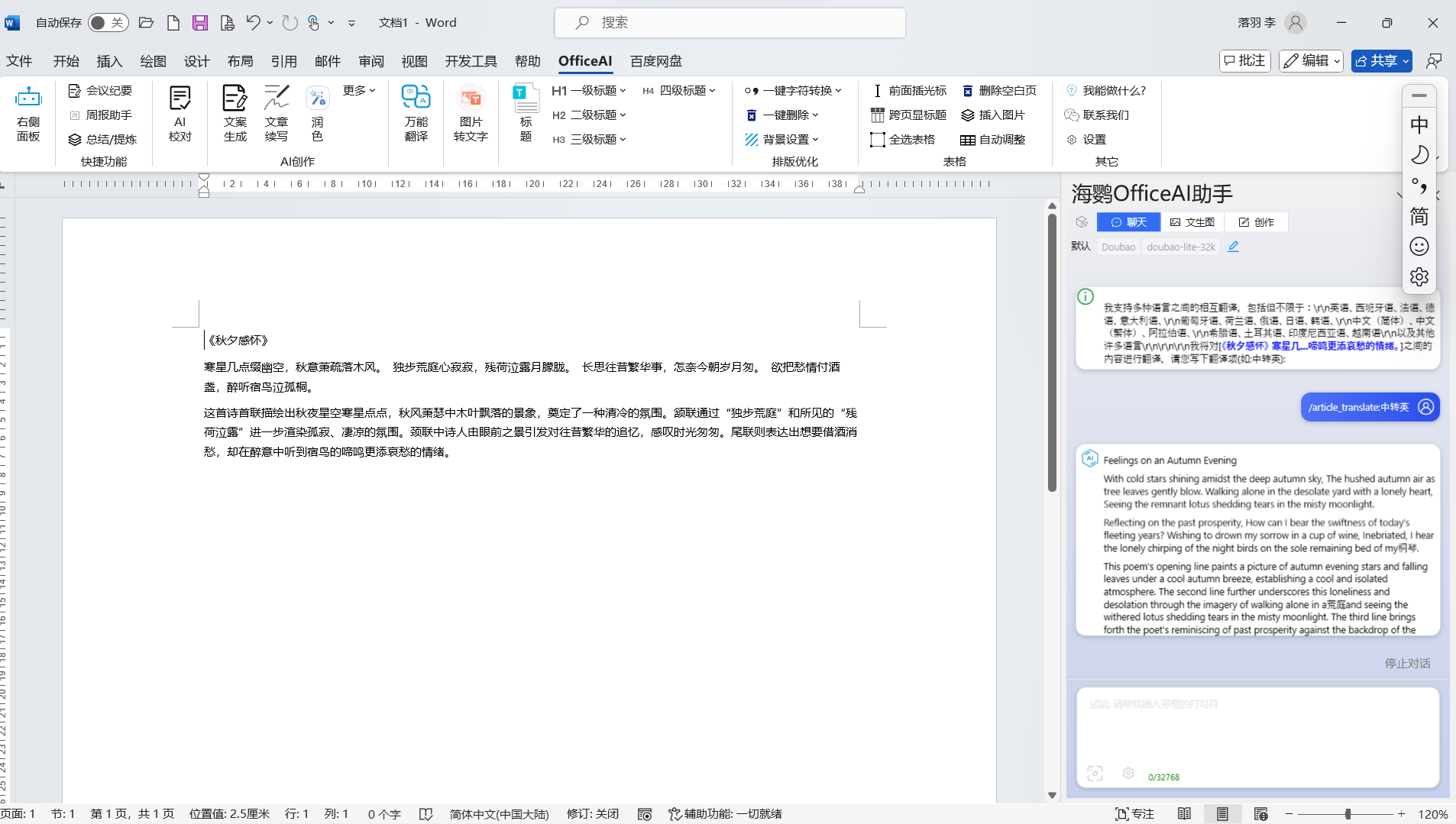1456x824 pixels.
Task: Insert picture (插入图片) in table group
Action: click(993, 115)
